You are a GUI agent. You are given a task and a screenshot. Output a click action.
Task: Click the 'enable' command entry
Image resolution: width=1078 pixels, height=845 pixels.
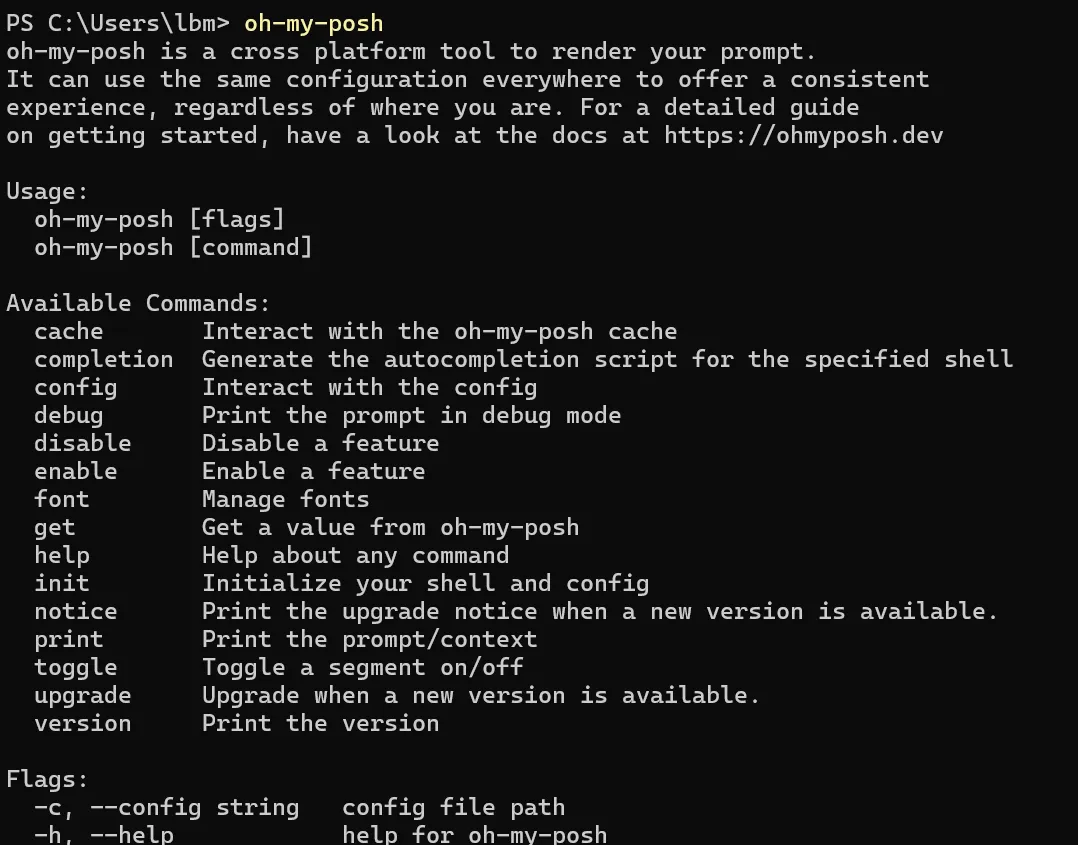point(76,471)
